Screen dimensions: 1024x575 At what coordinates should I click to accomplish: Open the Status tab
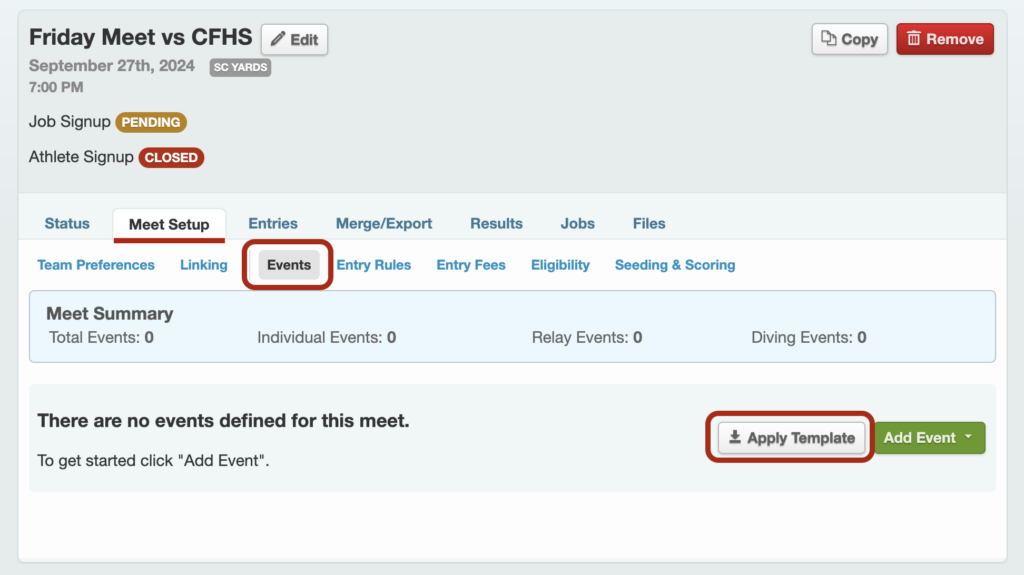(x=67, y=223)
